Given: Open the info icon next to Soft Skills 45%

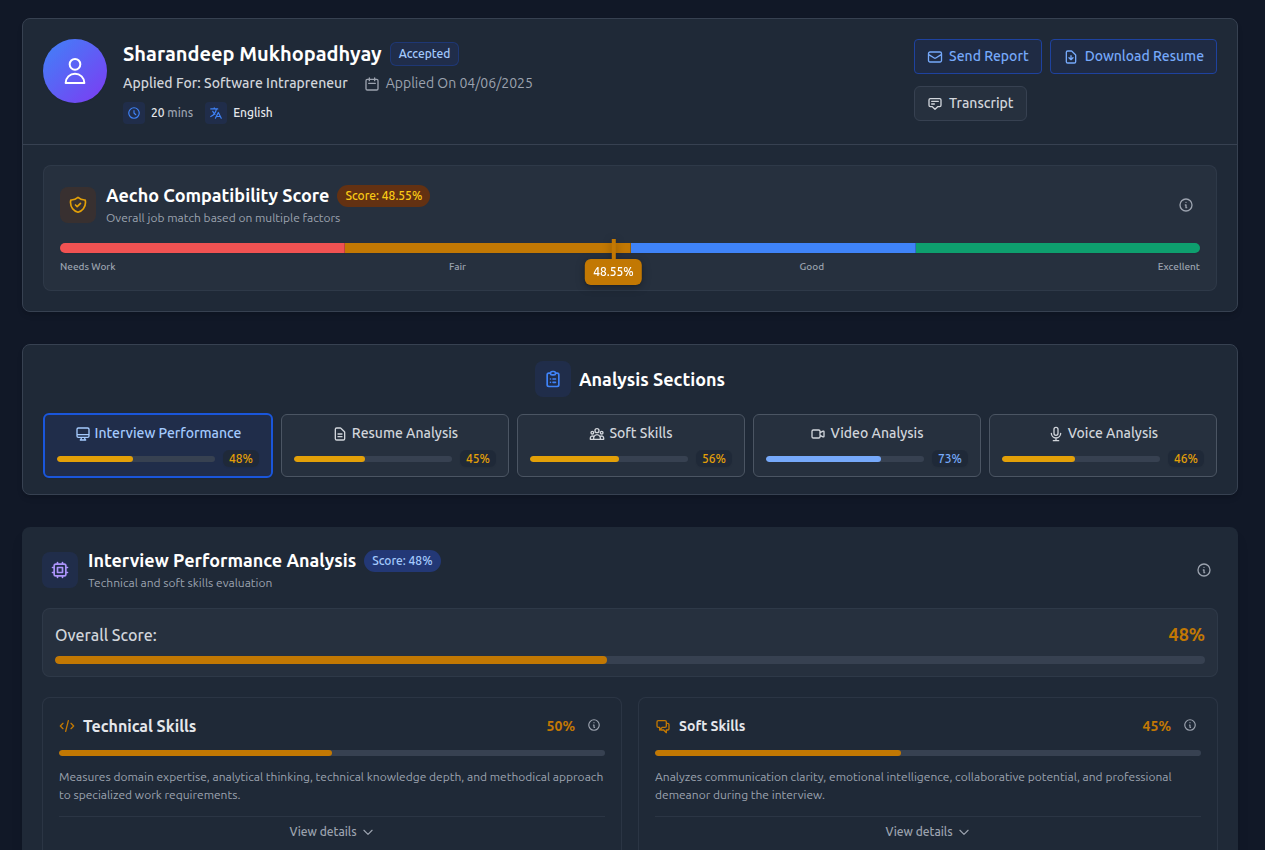Looking at the screenshot, I should click(x=1190, y=725).
